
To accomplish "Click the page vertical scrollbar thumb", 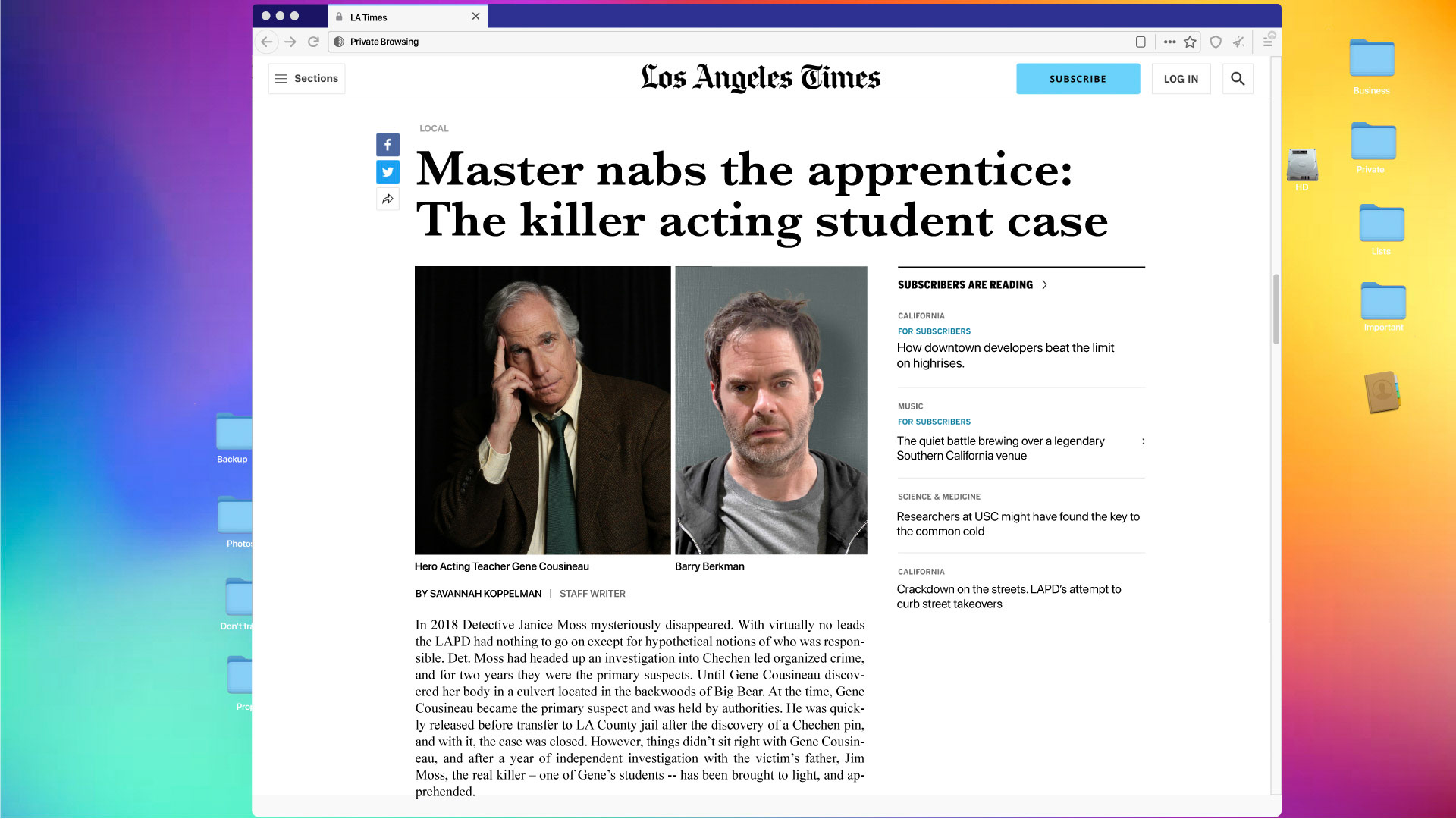I will point(1276,309).
